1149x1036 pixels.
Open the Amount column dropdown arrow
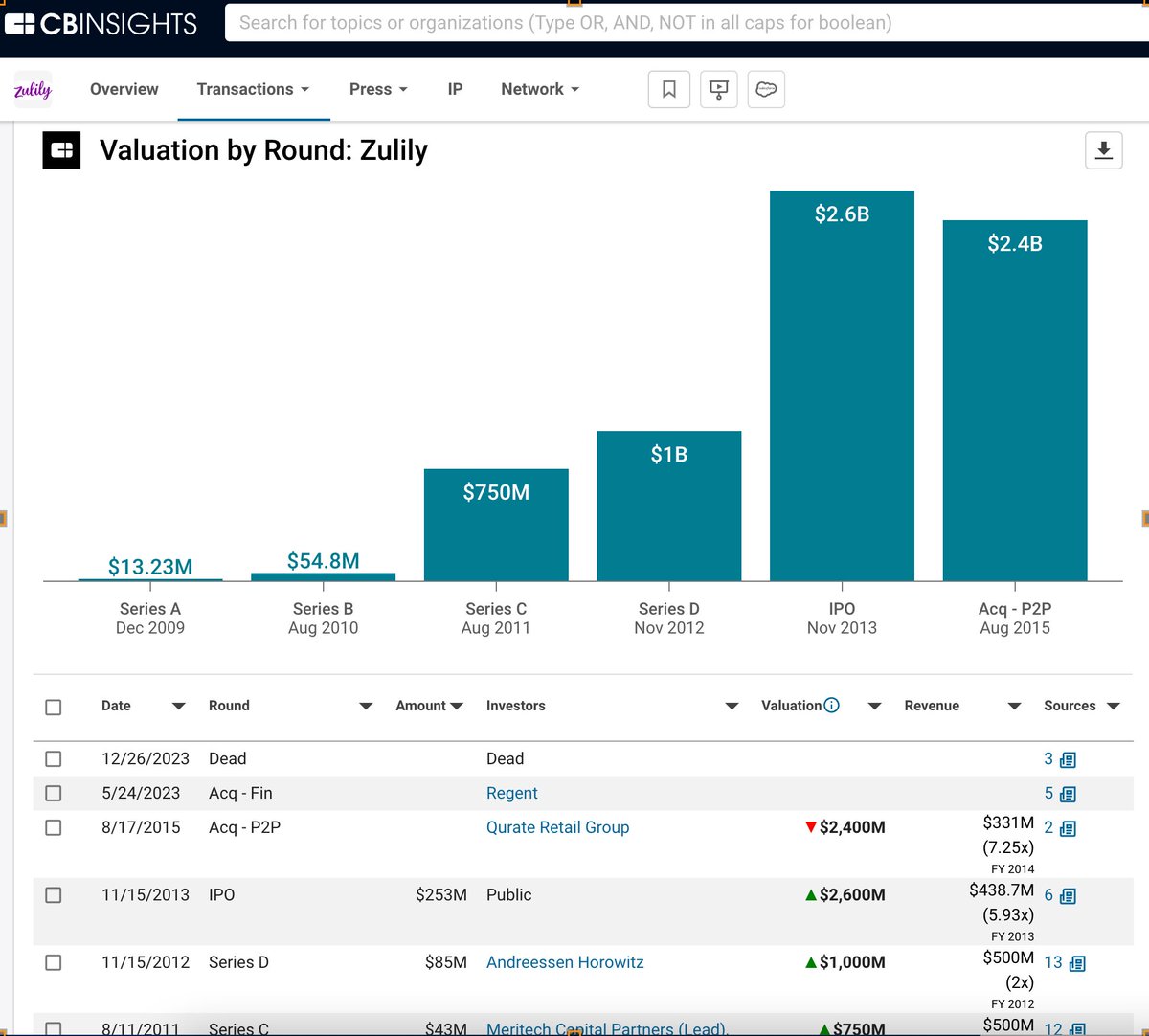coord(457,707)
